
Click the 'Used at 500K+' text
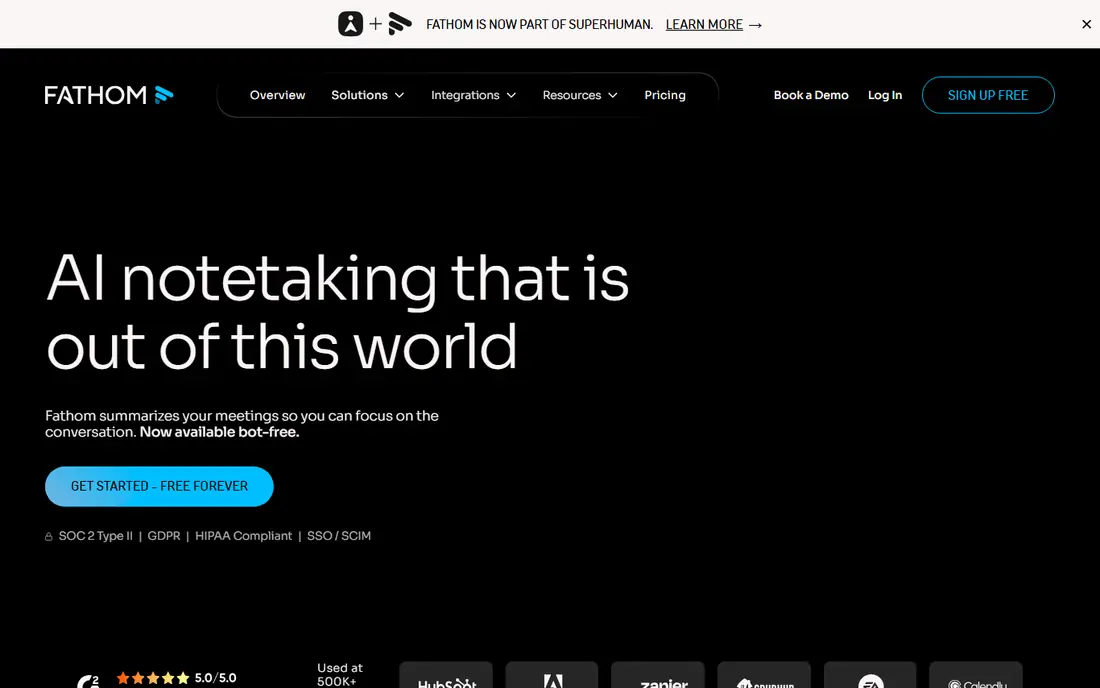[x=340, y=675]
